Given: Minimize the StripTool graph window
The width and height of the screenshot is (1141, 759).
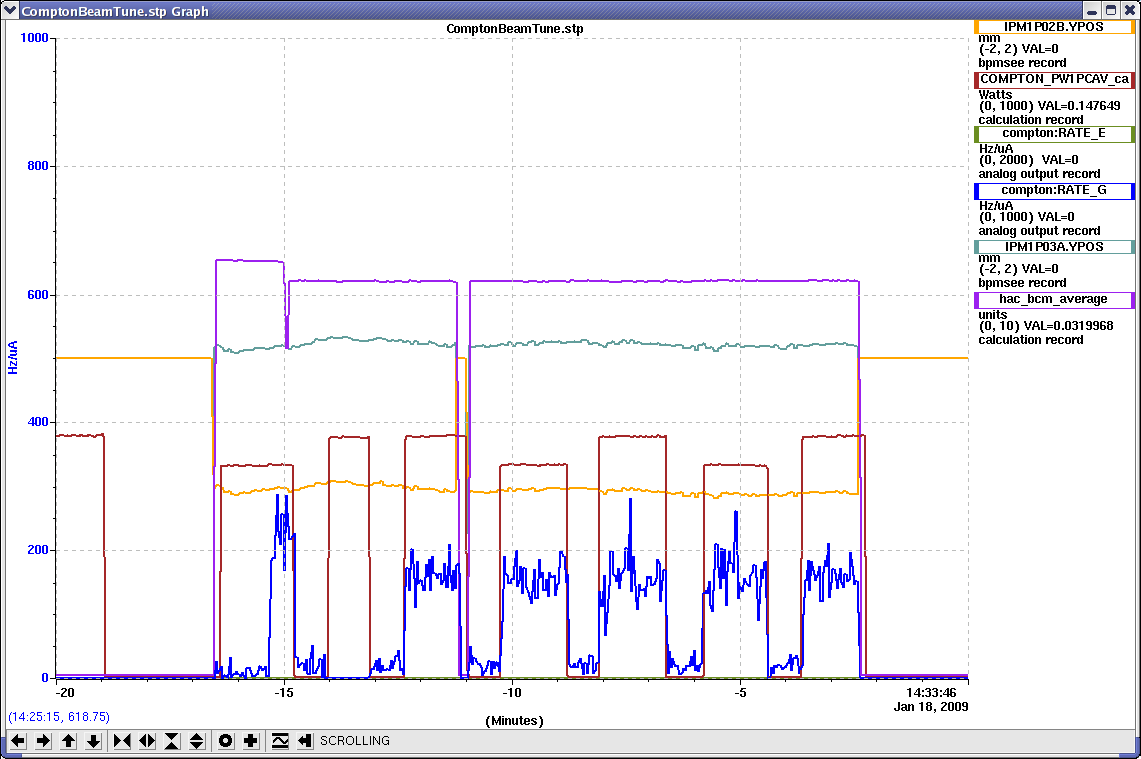Looking at the screenshot, I should point(1092,10).
